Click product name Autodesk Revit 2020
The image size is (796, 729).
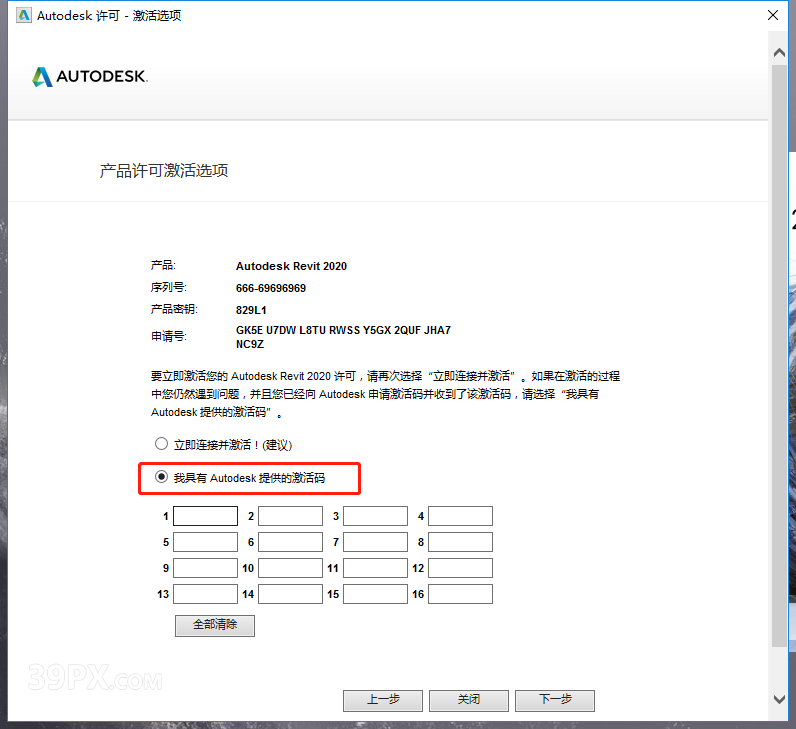(291, 267)
